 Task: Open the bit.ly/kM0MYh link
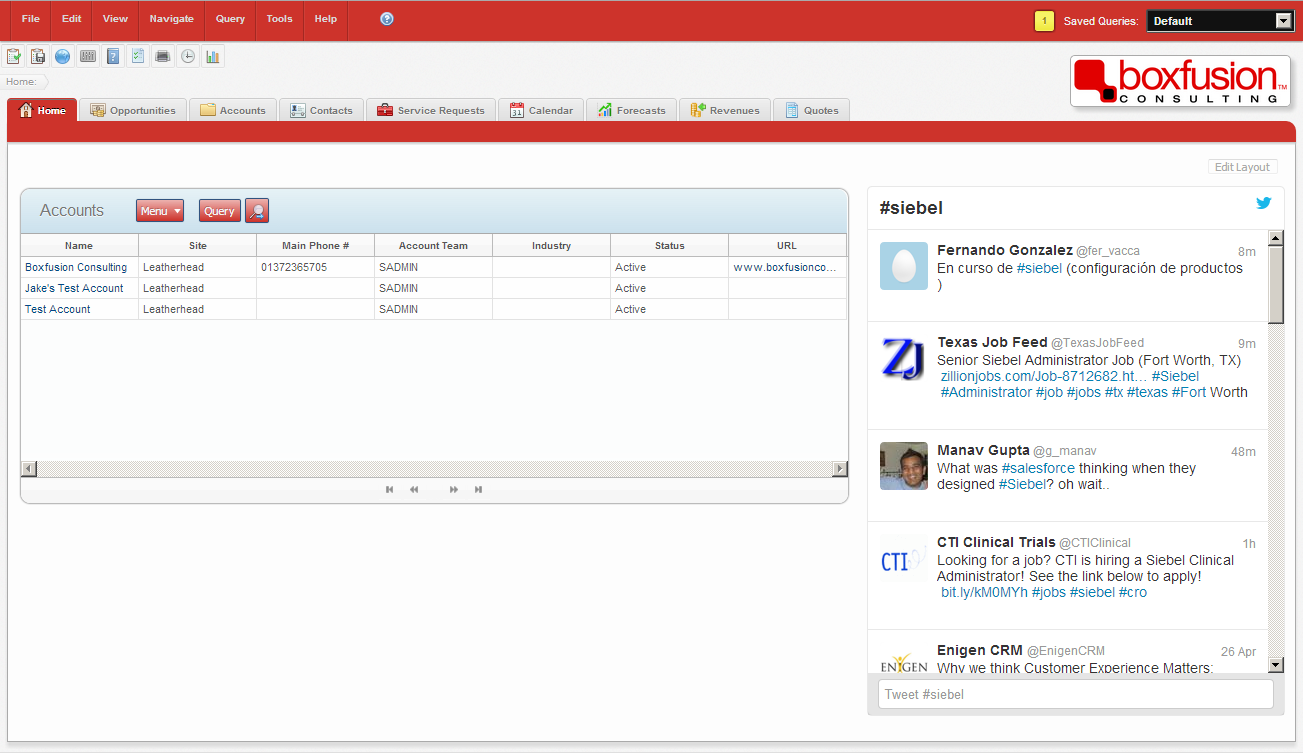tap(984, 592)
